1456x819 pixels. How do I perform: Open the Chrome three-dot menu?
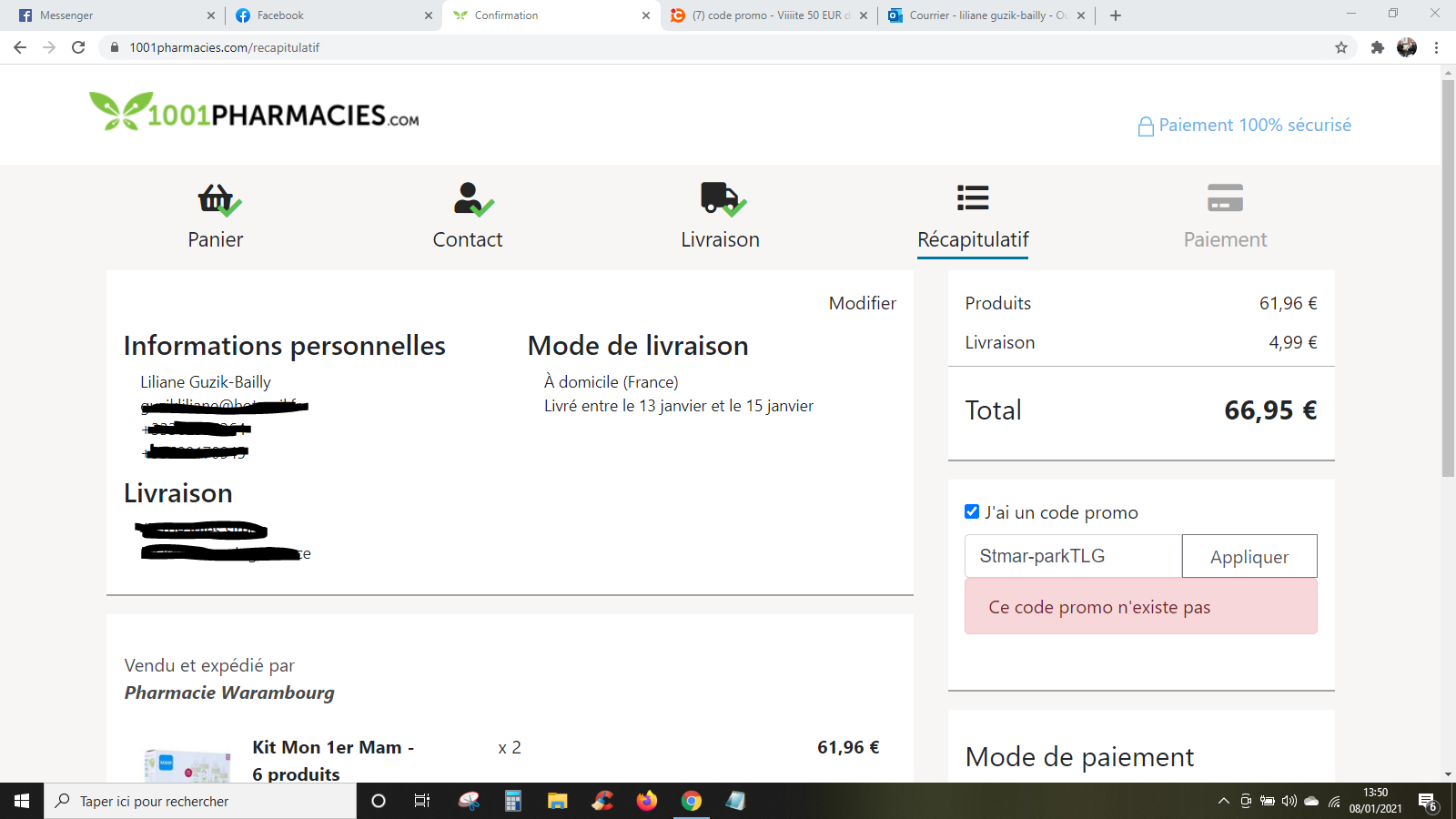pyautogui.click(x=1437, y=47)
